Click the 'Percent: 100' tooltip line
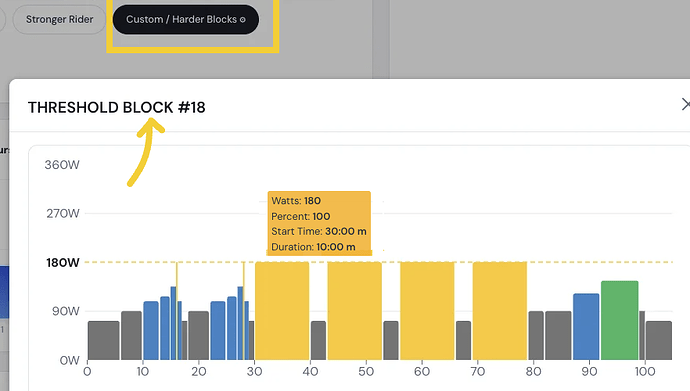The image size is (690, 391). (301, 216)
